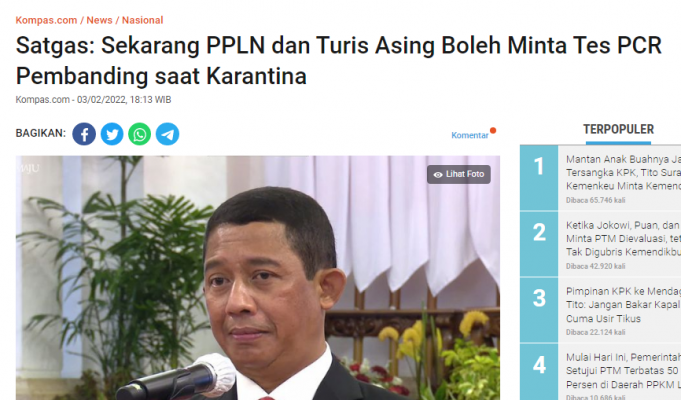681x400 pixels.
Task: Click the rank number 2 tile
Action: pos(539,244)
